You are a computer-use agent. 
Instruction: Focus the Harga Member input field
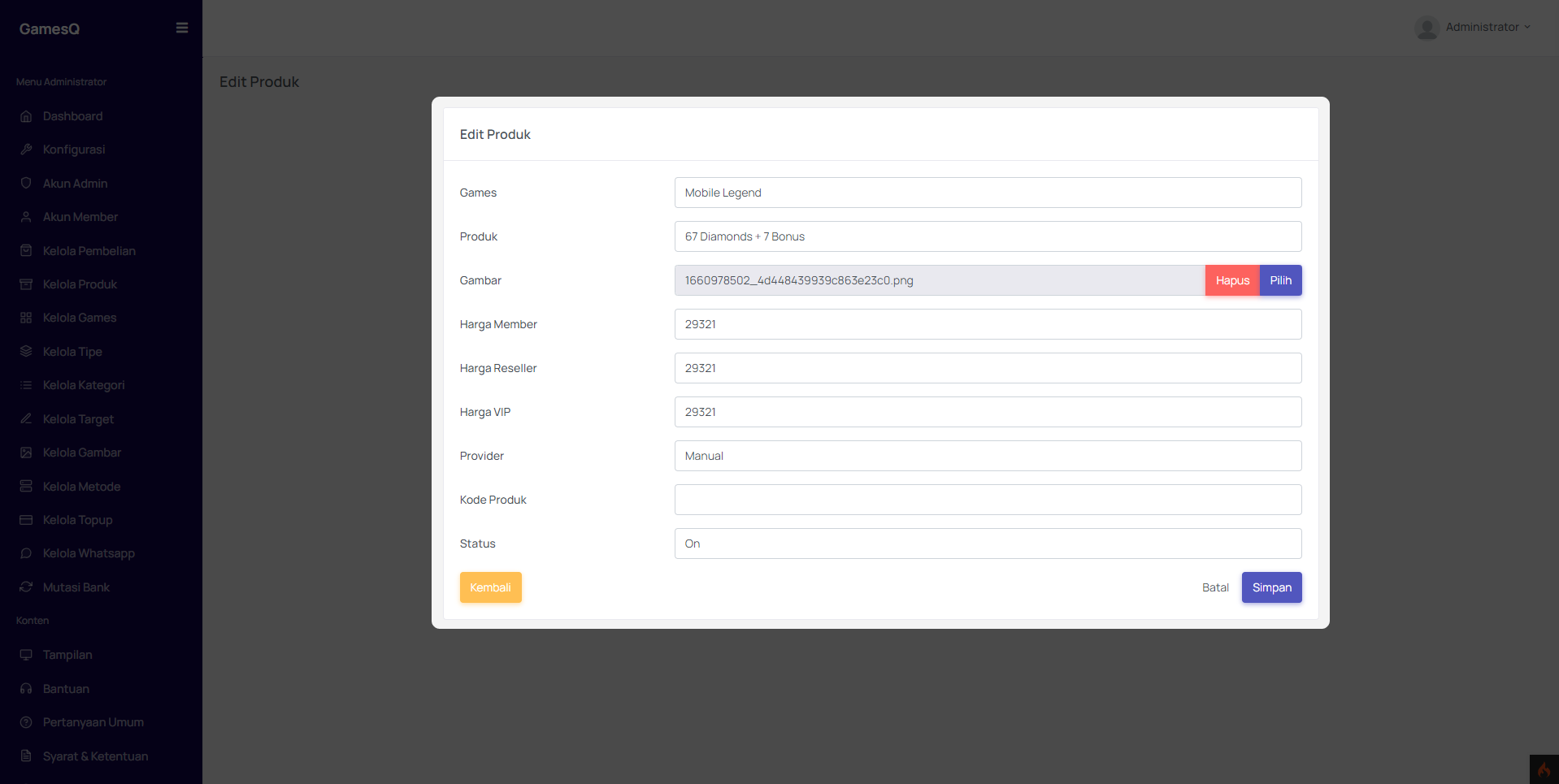point(988,324)
